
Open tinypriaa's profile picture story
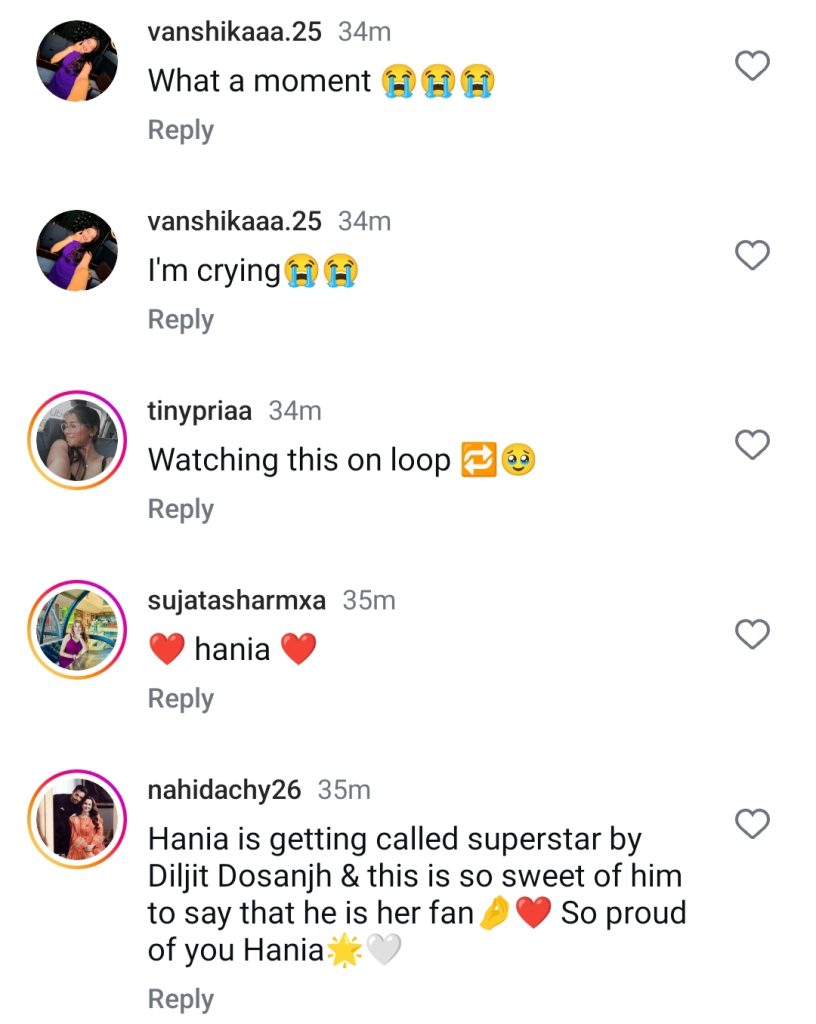[x=77, y=441]
